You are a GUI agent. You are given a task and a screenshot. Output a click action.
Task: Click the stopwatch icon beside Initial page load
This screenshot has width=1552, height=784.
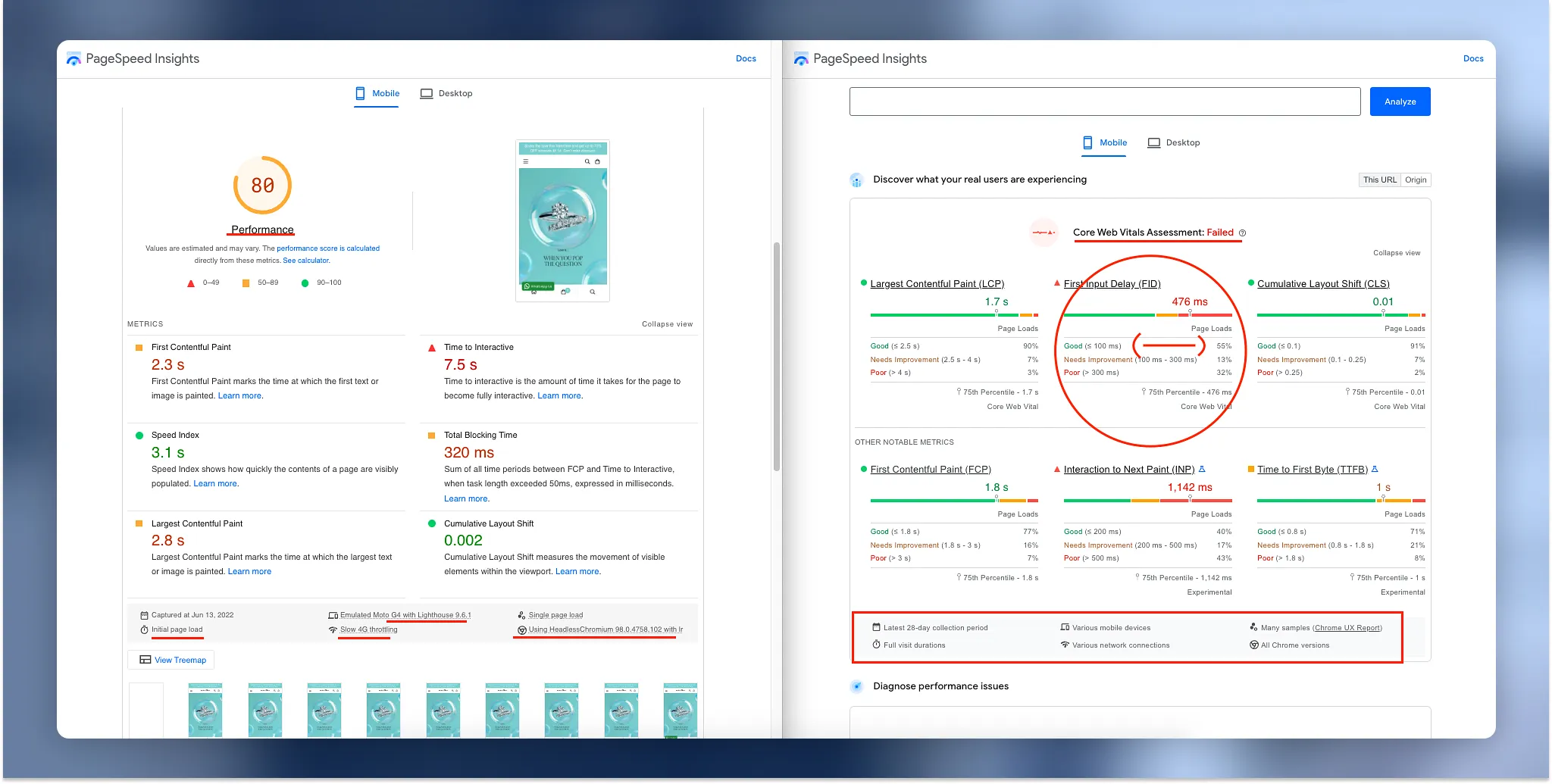tap(144, 629)
